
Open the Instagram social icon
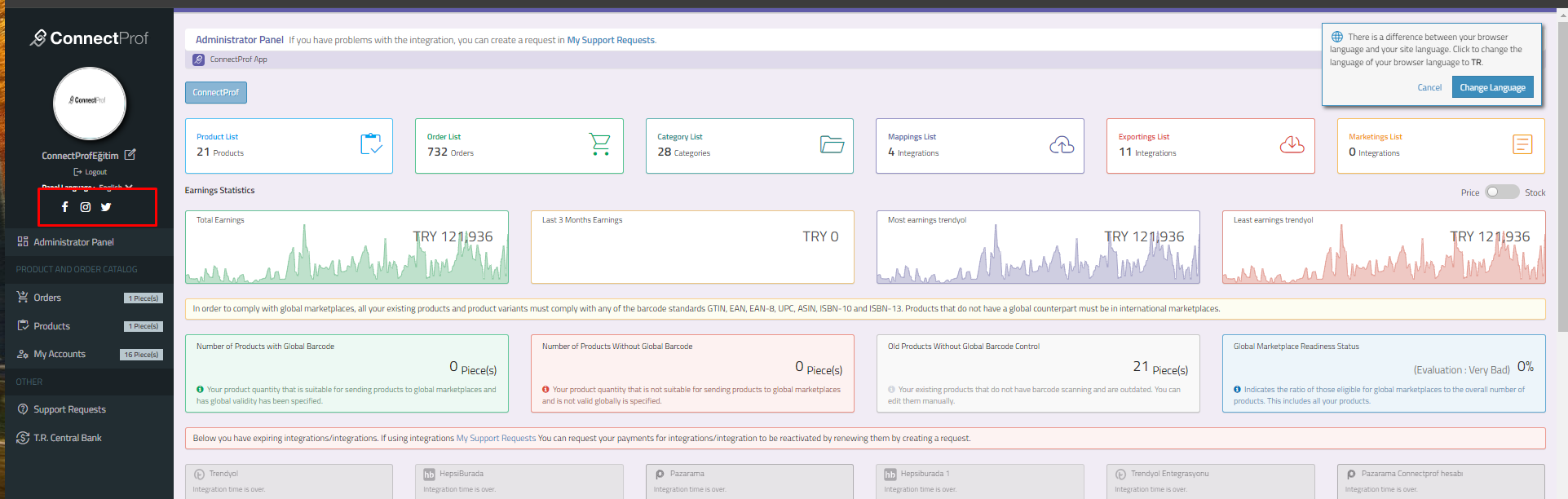pos(86,207)
